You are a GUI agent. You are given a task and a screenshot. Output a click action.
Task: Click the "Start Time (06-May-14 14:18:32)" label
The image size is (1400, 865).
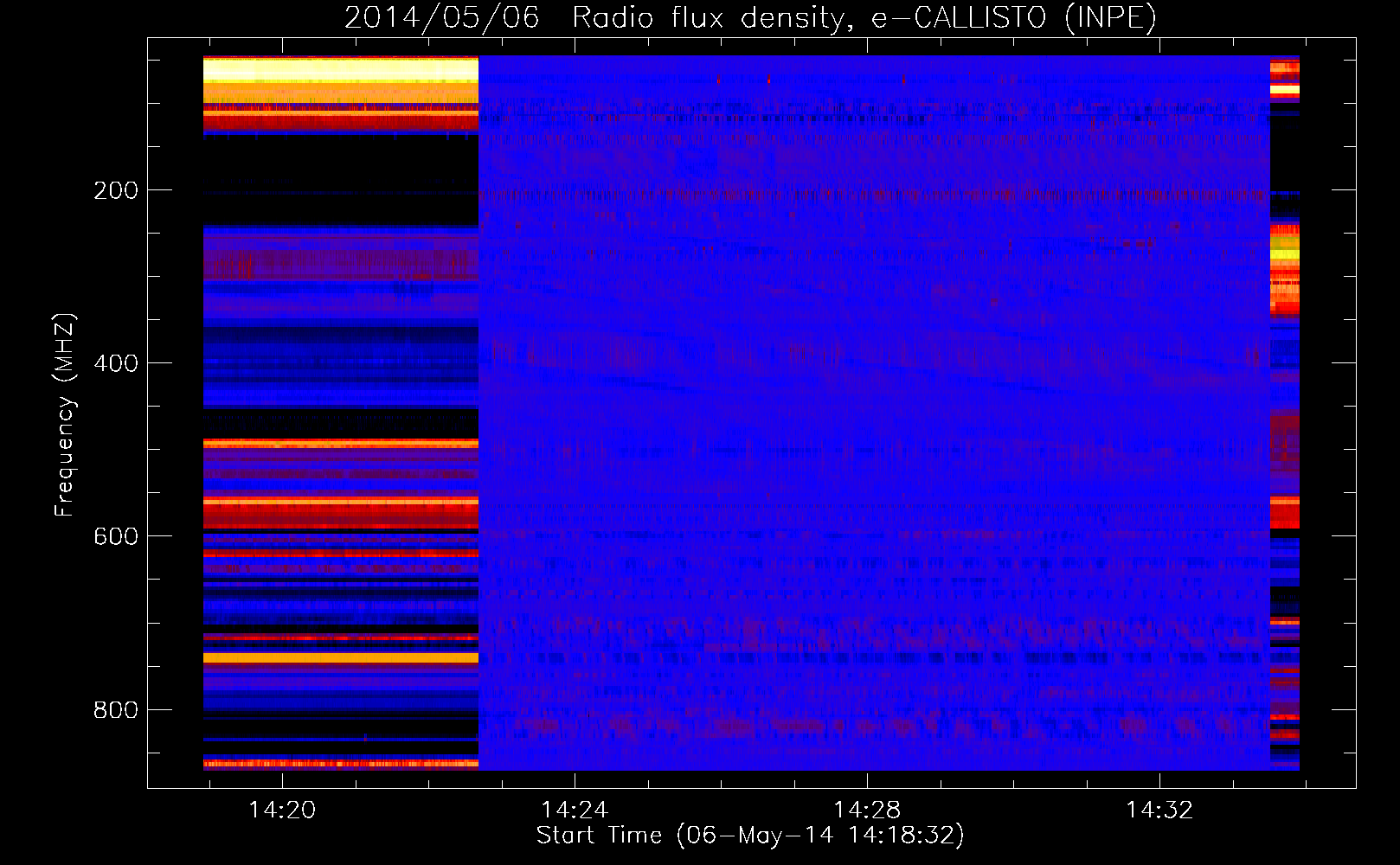tap(750, 836)
